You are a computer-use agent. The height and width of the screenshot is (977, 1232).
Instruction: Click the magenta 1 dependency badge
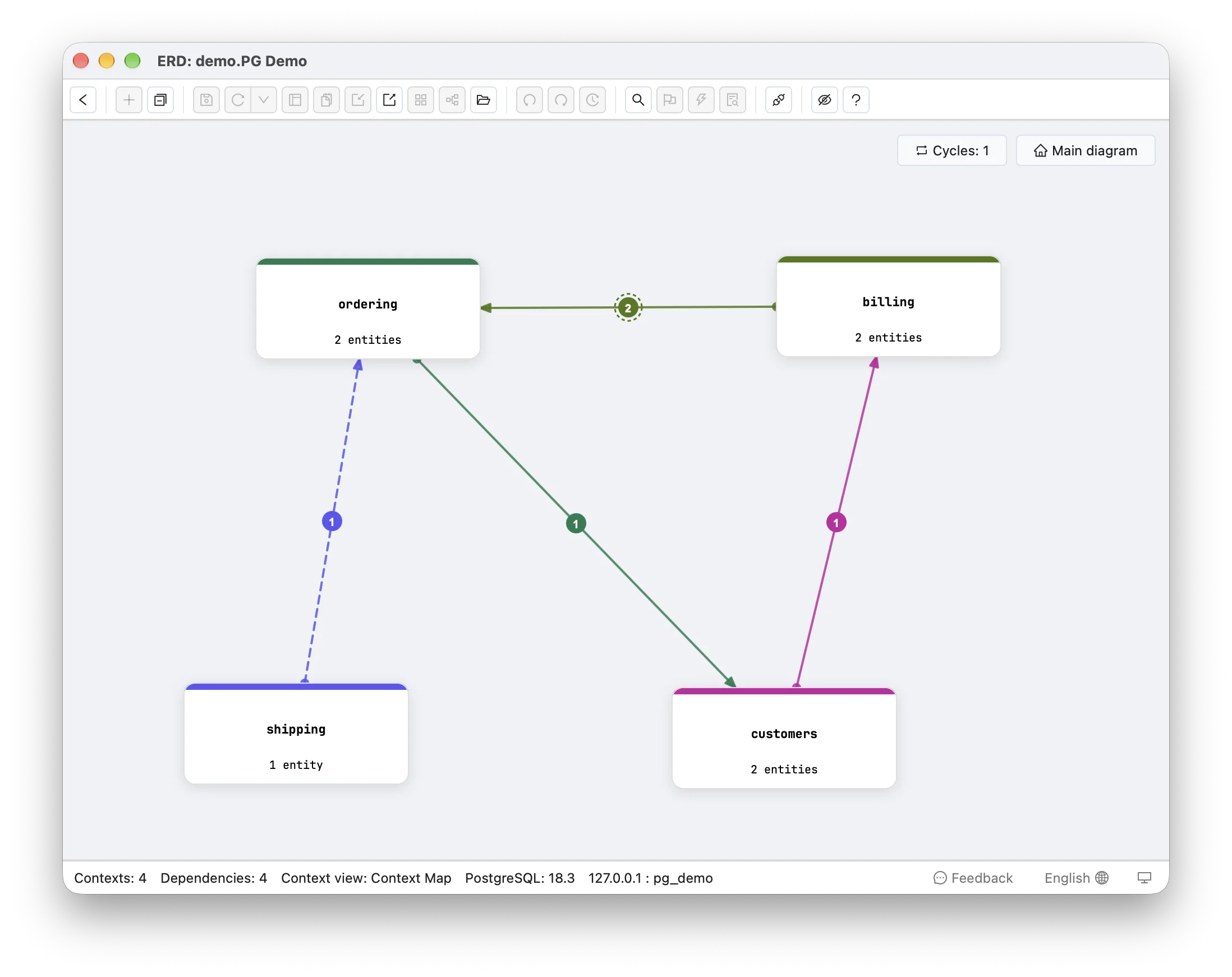(836, 522)
